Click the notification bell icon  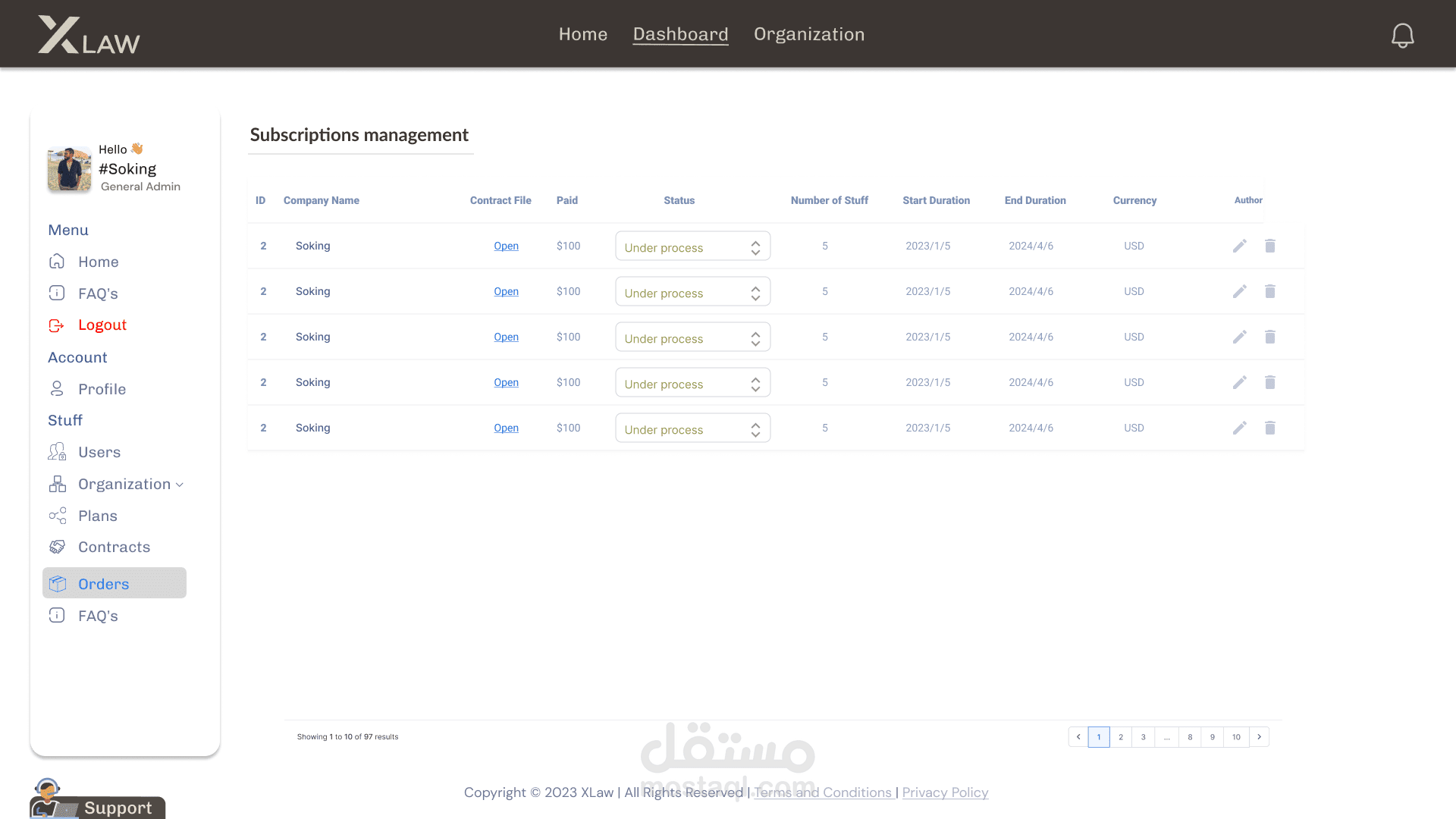coord(1402,35)
